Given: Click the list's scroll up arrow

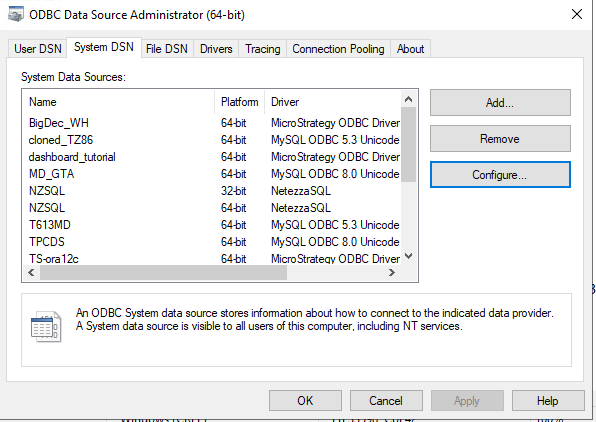Looking at the screenshot, I should pos(409,100).
